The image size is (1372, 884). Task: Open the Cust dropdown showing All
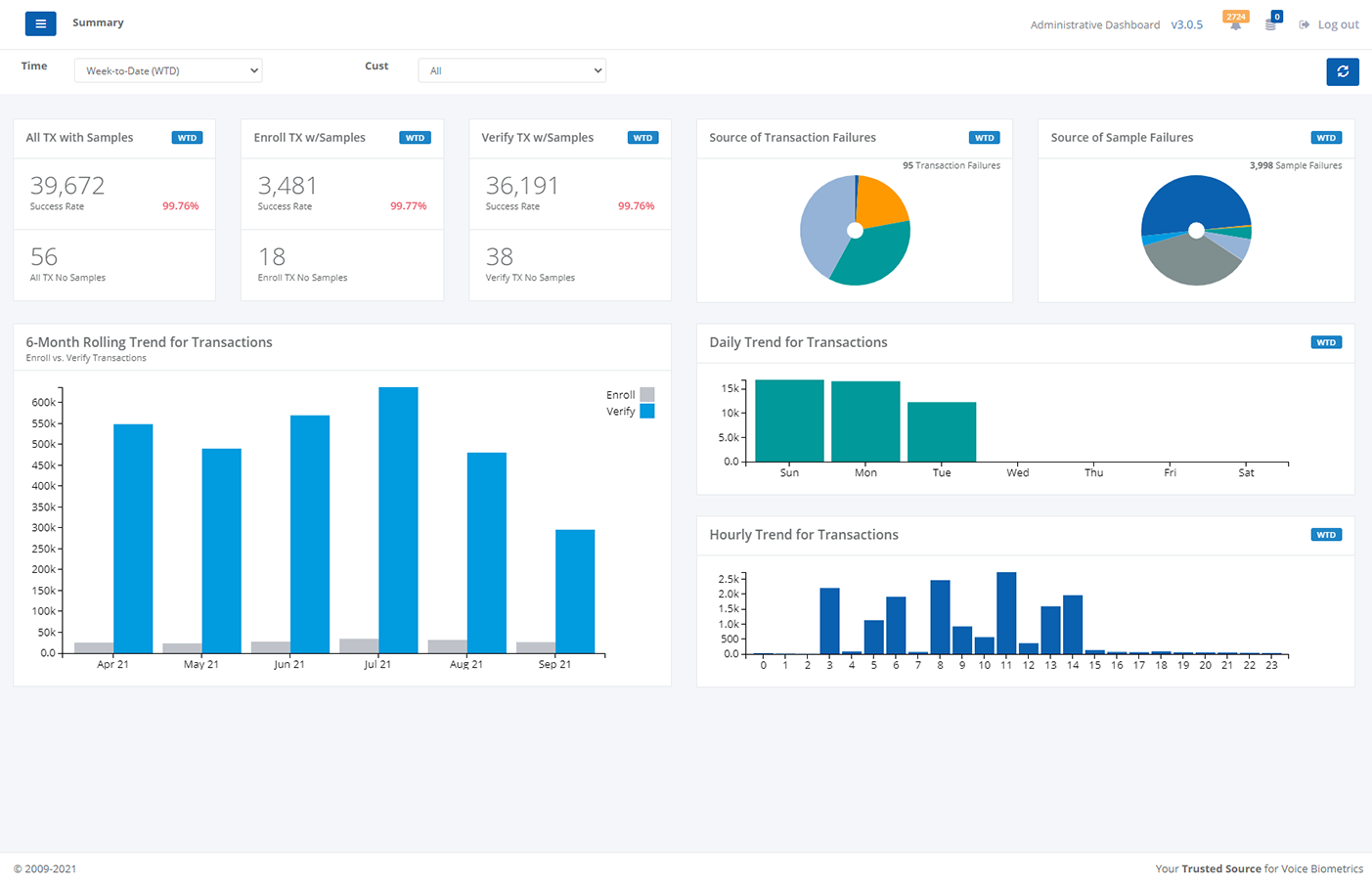[511, 70]
